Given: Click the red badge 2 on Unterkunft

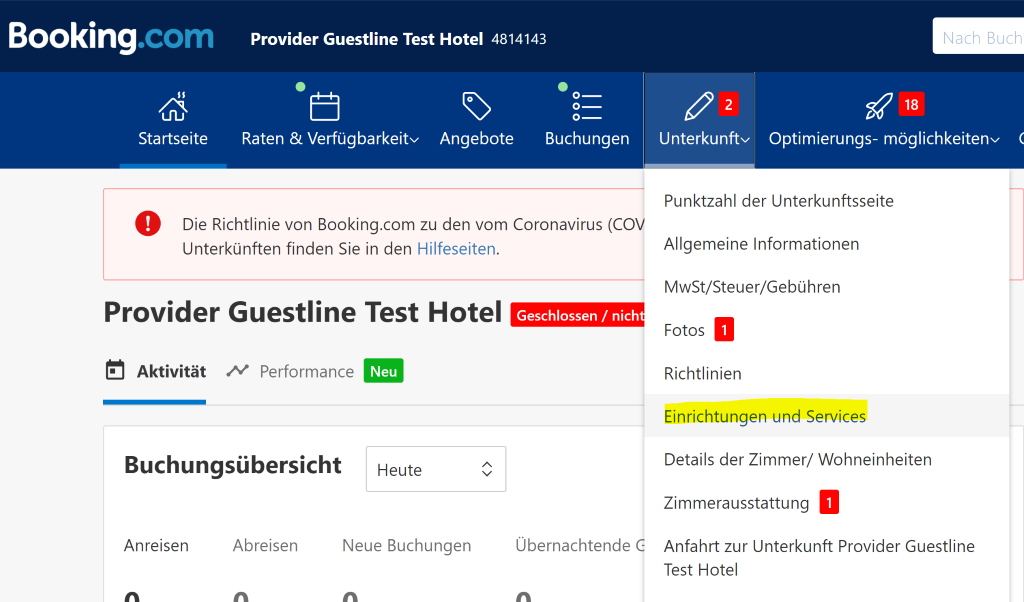Looking at the screenshot, I should [x=728, y=104].
